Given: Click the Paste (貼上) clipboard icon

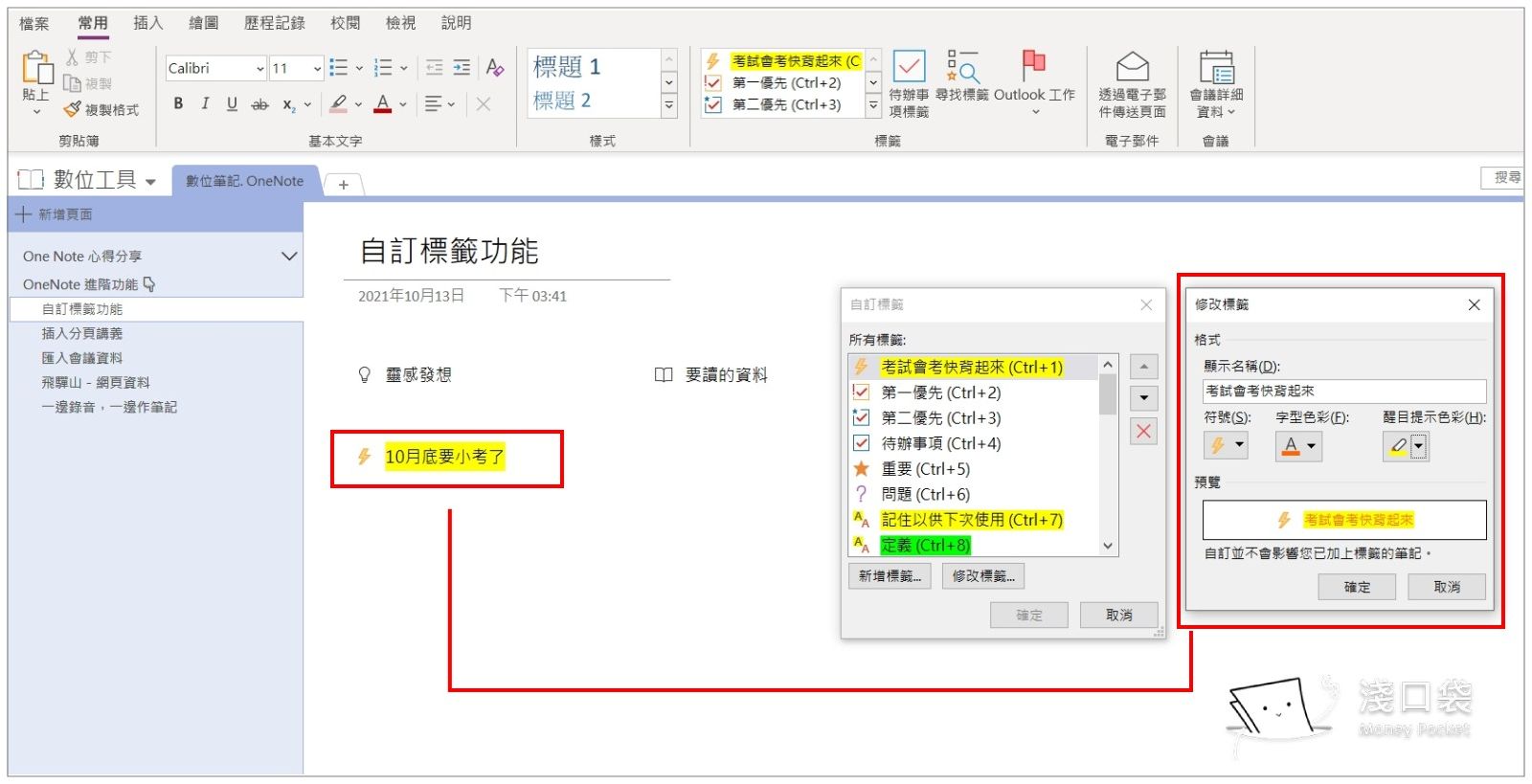Looking at the screenshot, I should [x=36, y=69].
